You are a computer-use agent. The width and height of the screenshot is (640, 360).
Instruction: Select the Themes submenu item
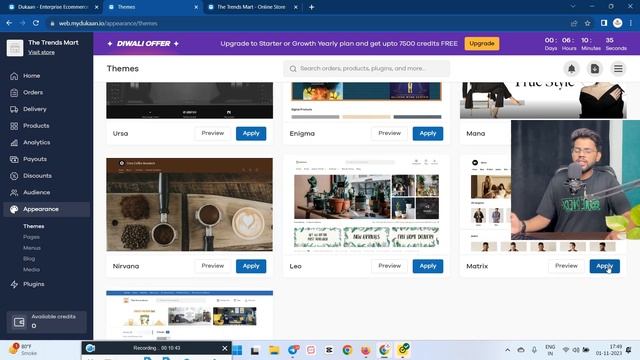33,226
